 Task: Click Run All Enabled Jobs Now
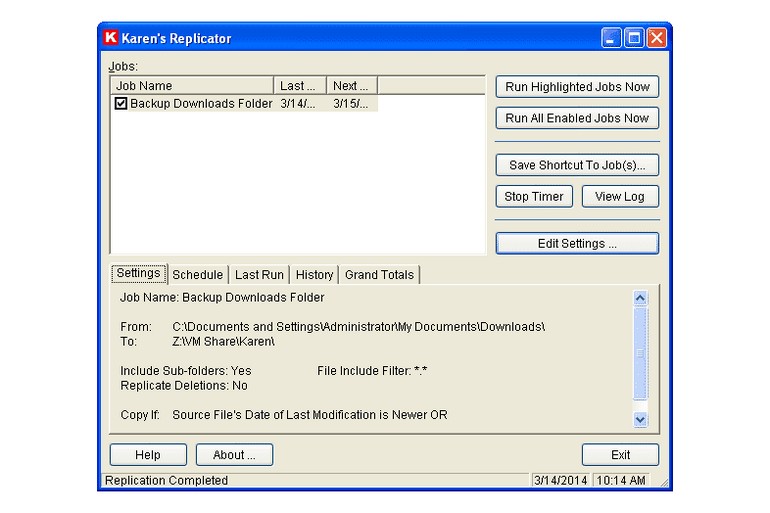[577, 118]
